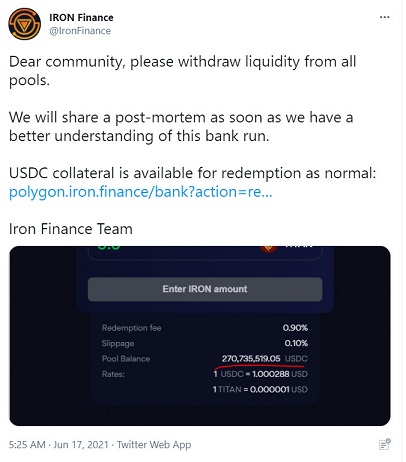The image size is (406, 462).
Task: Open the polygon.iron.finance redemption link
Action: pos(141,192)
